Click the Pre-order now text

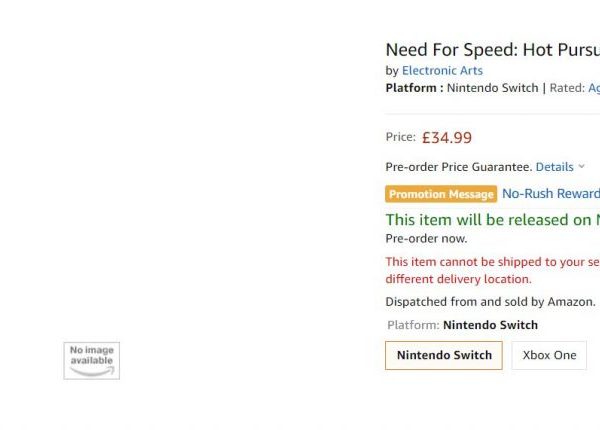[x=426, y=239]
